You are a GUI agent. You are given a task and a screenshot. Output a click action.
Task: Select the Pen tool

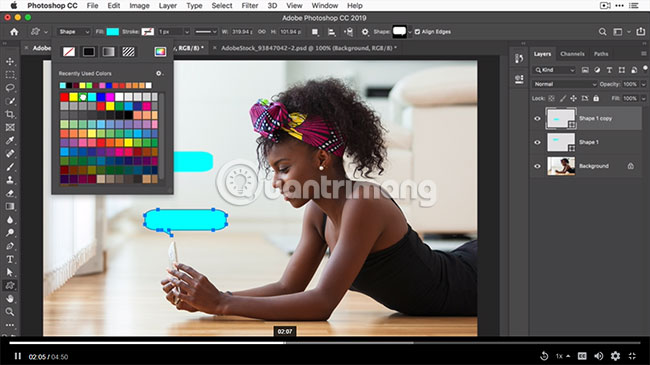click(10, 246)
